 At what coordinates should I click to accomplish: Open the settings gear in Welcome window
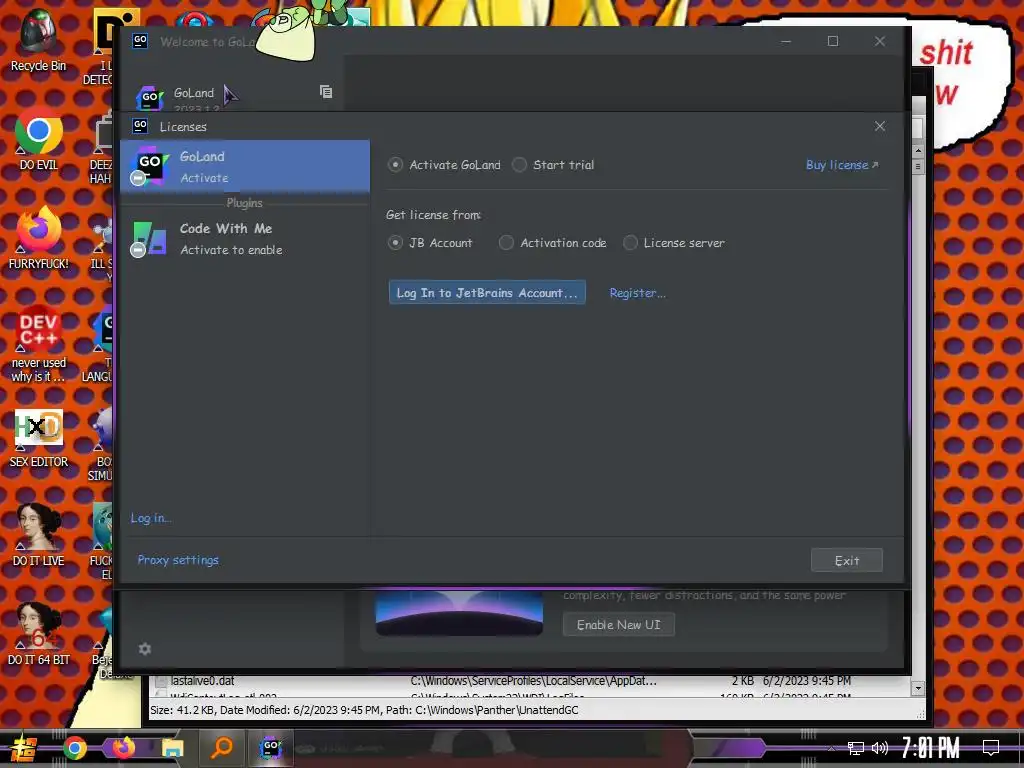(x=145, y=648)
